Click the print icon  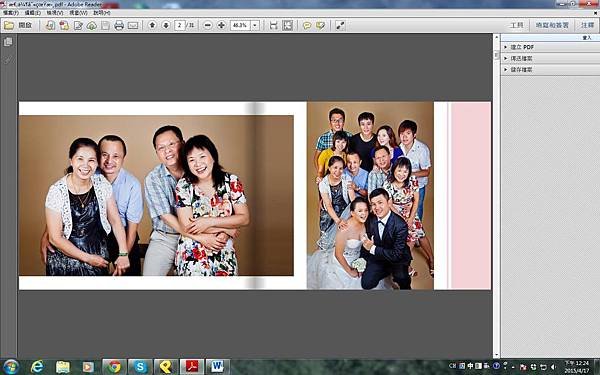point(119,26)
